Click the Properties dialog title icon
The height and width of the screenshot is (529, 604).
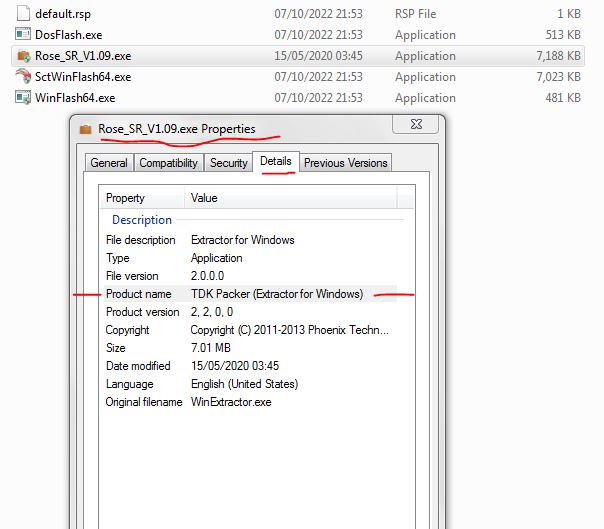pyautogui.click(x=86, y=129)
